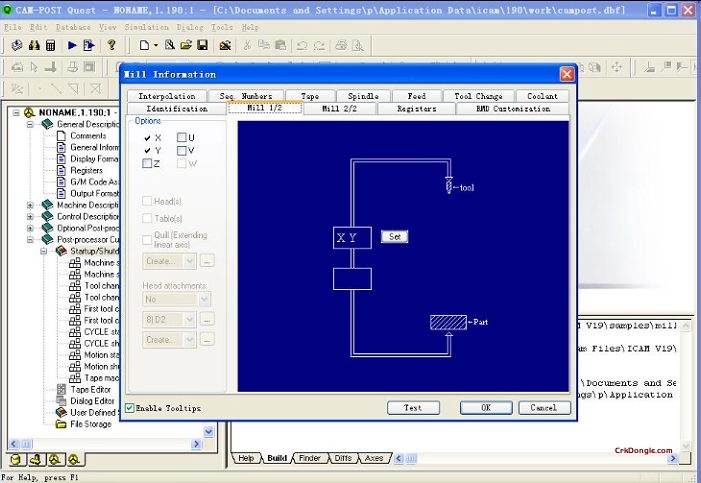Click the binoculars find icon in toolbar

34,46
